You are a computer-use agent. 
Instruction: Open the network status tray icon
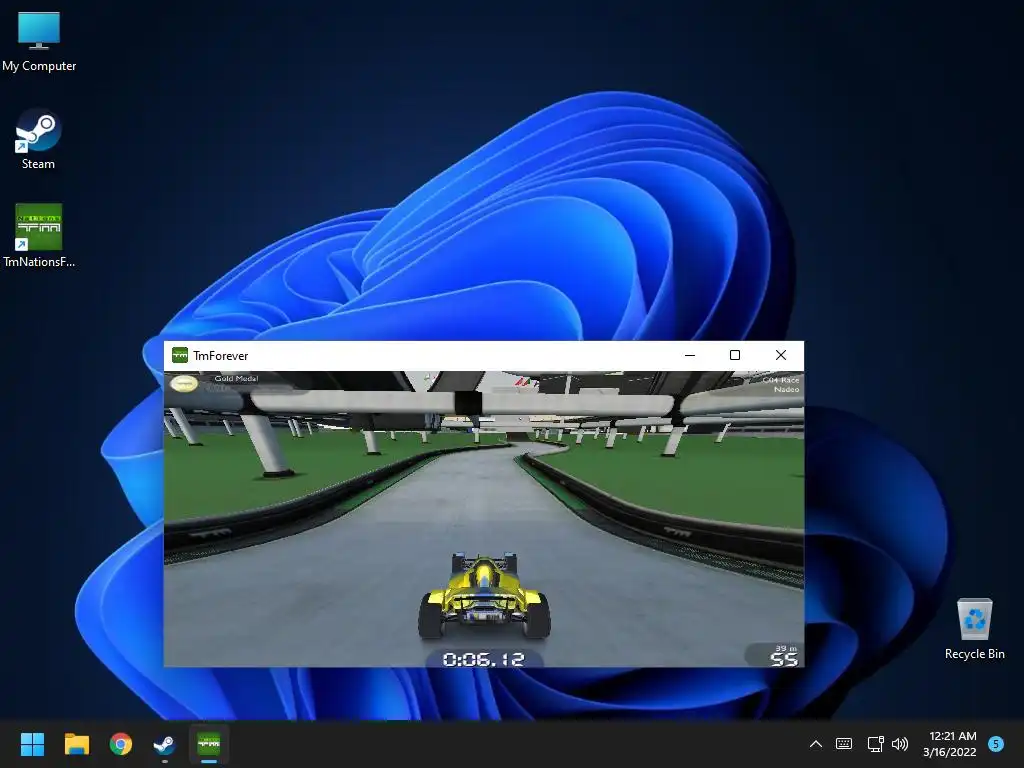click(x=875, y=744)
